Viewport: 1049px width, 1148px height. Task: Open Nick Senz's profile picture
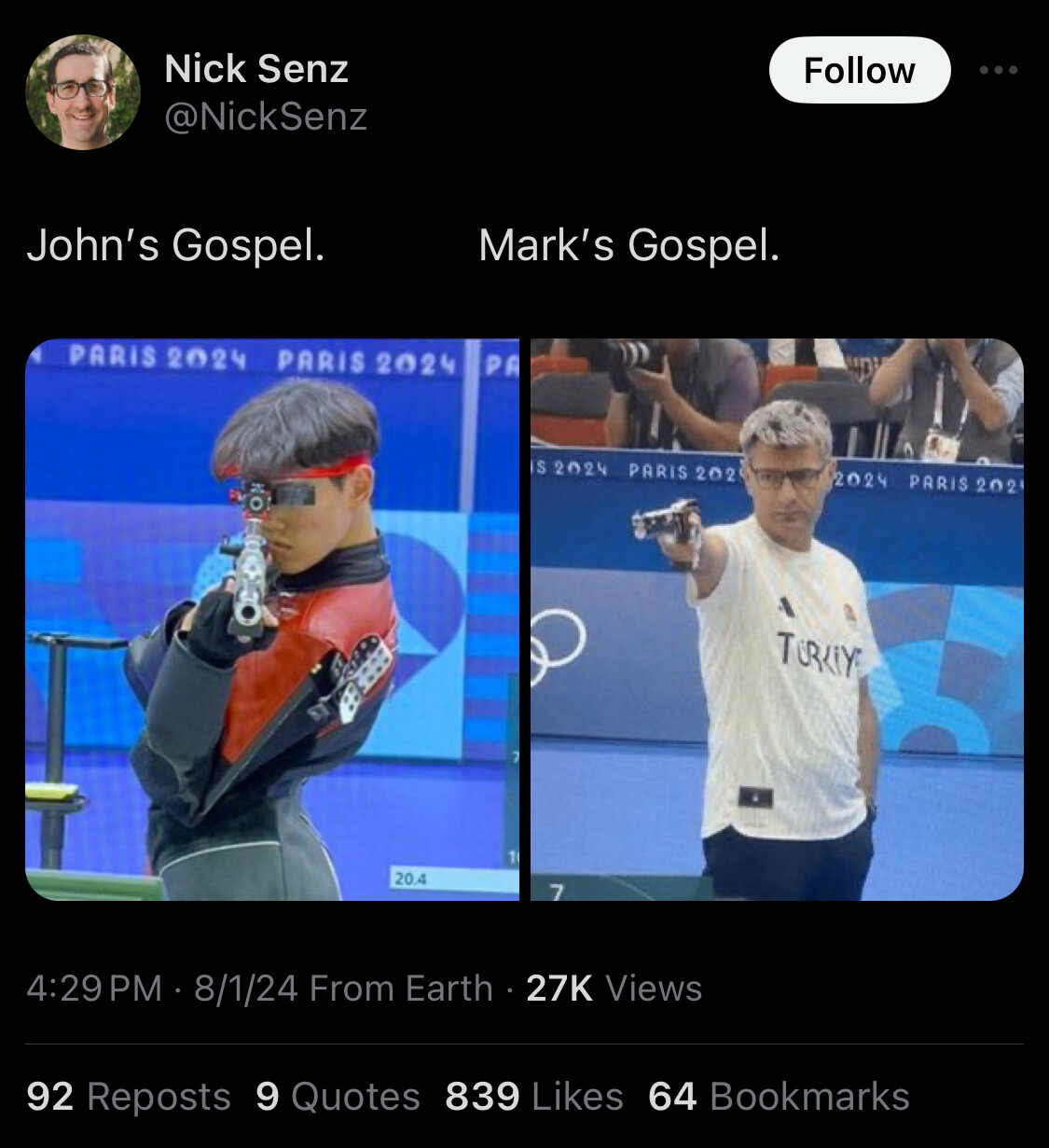[x=82, y=92]
